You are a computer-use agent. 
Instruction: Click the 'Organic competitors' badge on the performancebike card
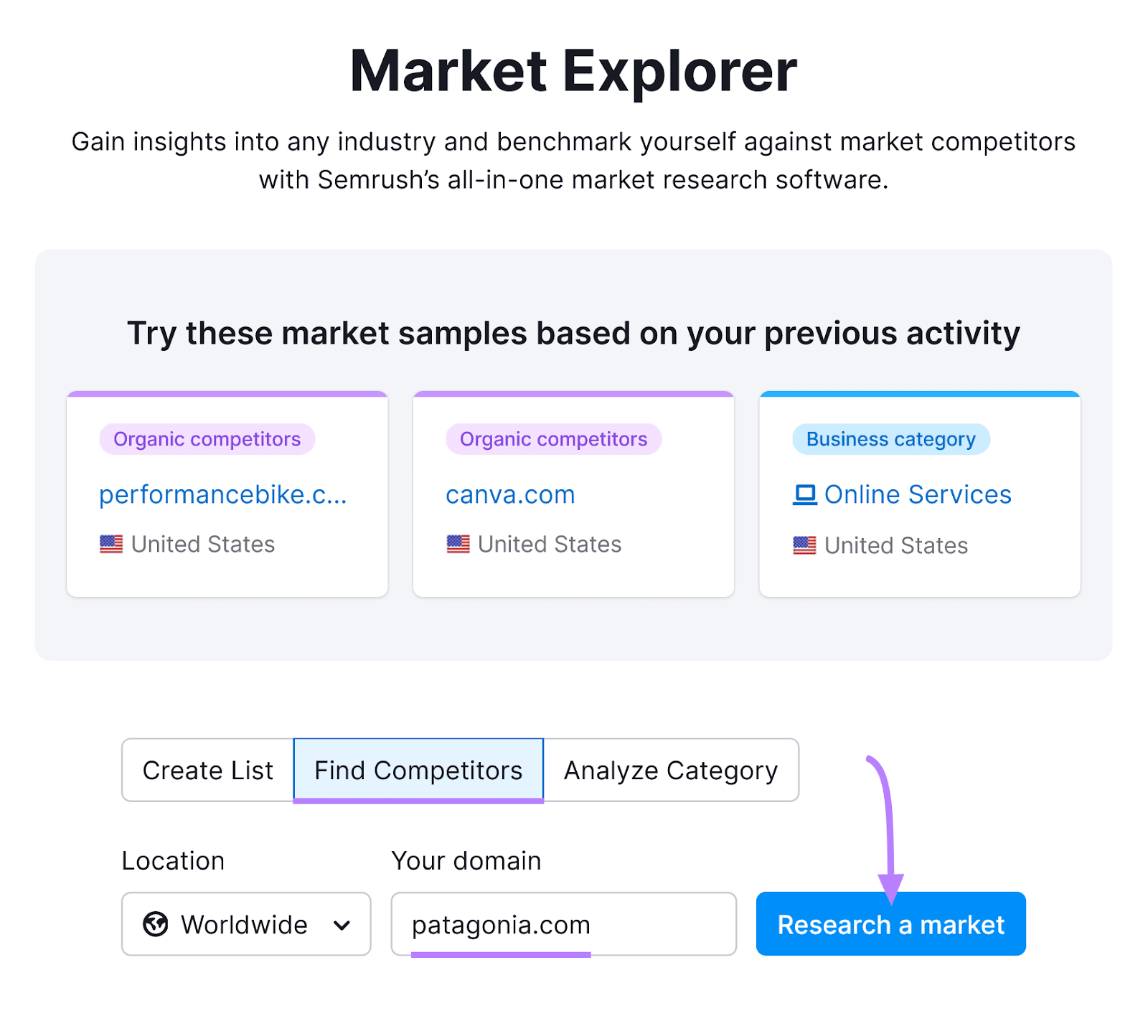pyautogui.click(x=207, y=438)
